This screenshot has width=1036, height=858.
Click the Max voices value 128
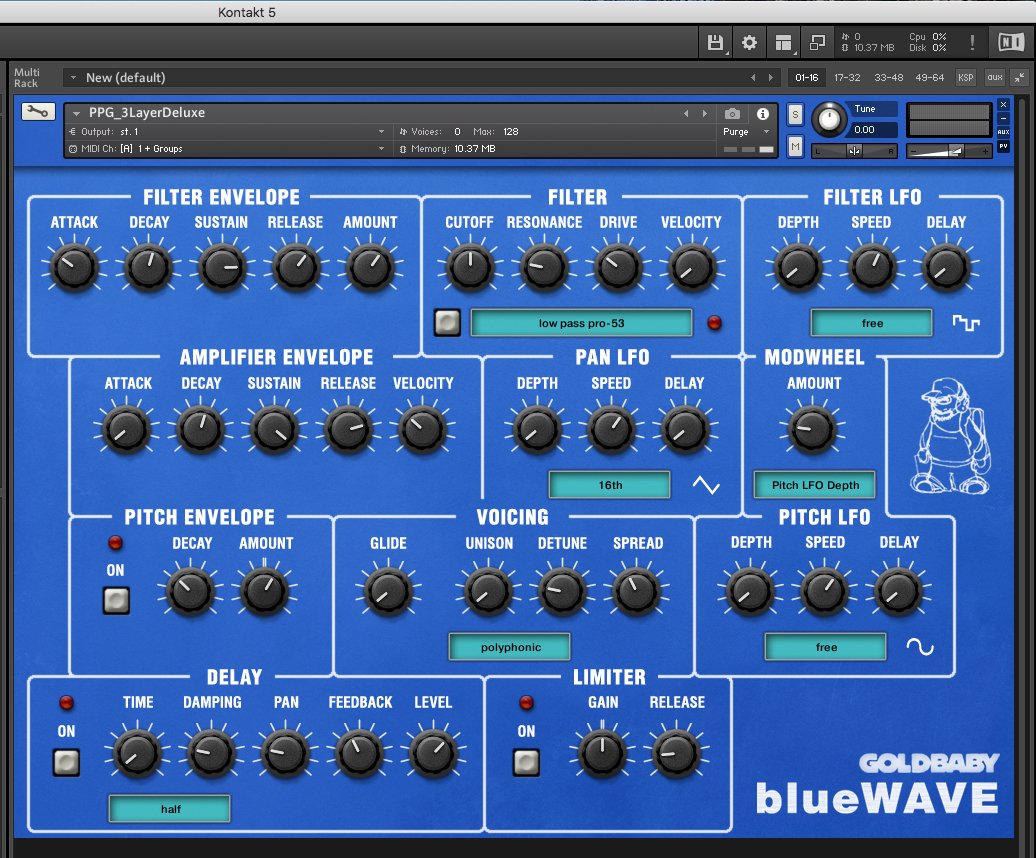pos(511,131)
